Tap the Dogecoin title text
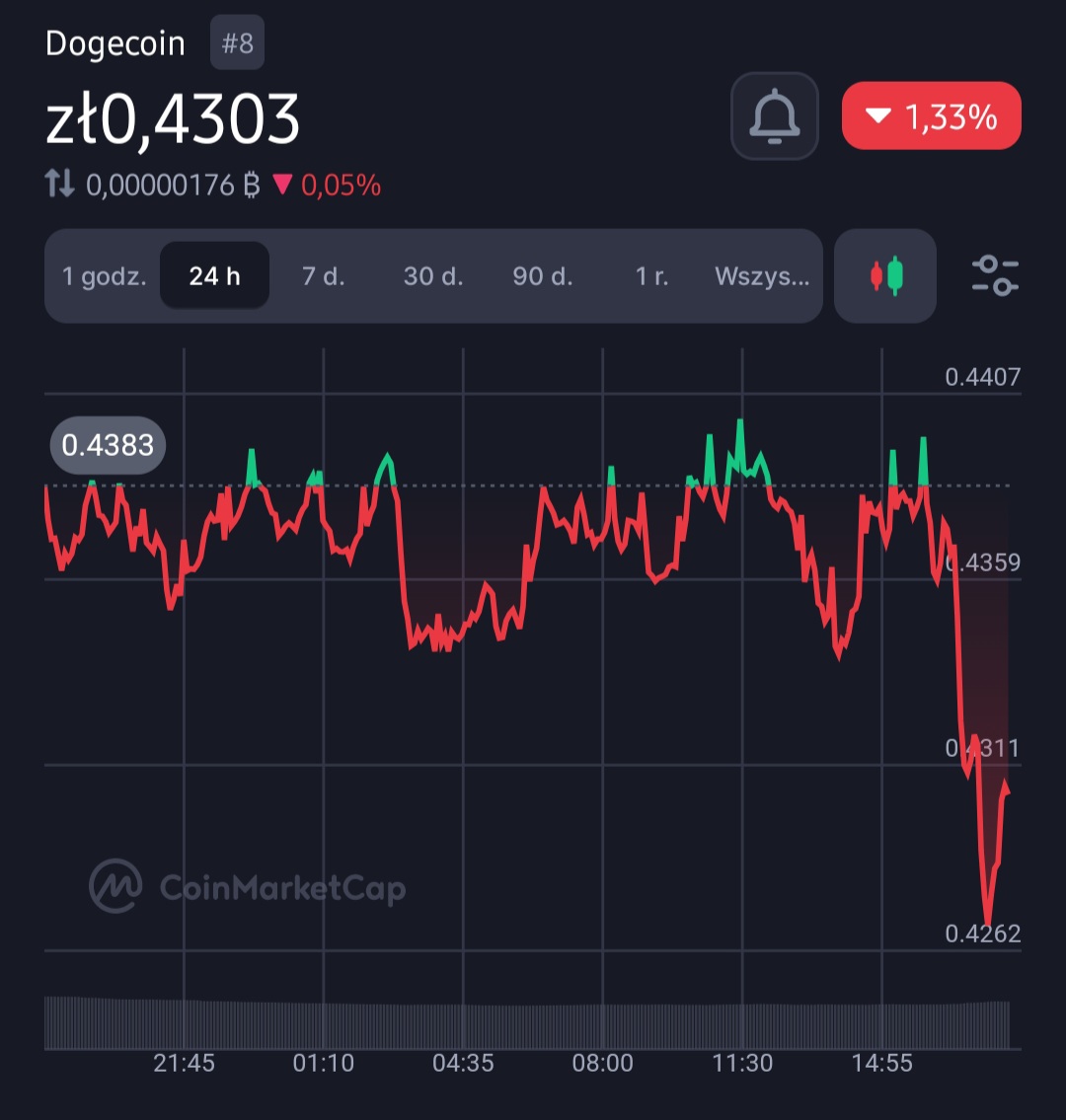 coord(115,44)
